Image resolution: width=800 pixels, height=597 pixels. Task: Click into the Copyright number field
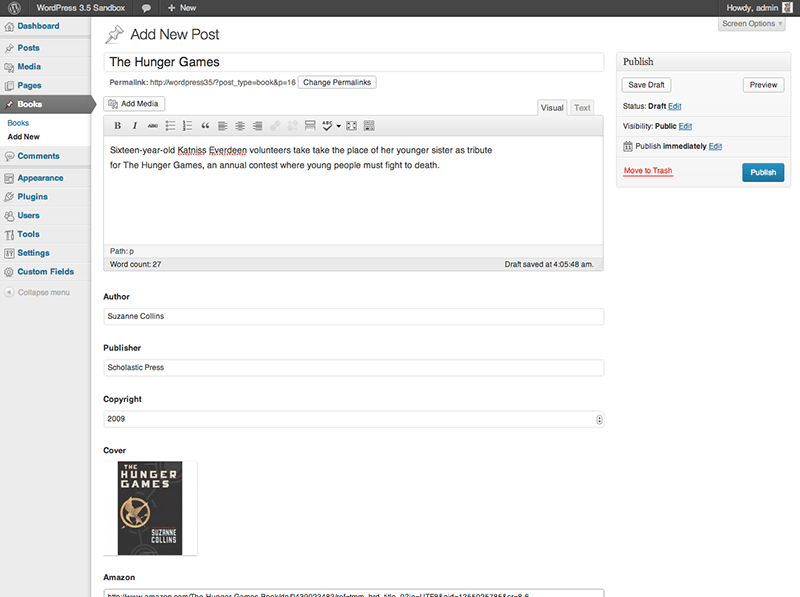(x=354, y=419)
